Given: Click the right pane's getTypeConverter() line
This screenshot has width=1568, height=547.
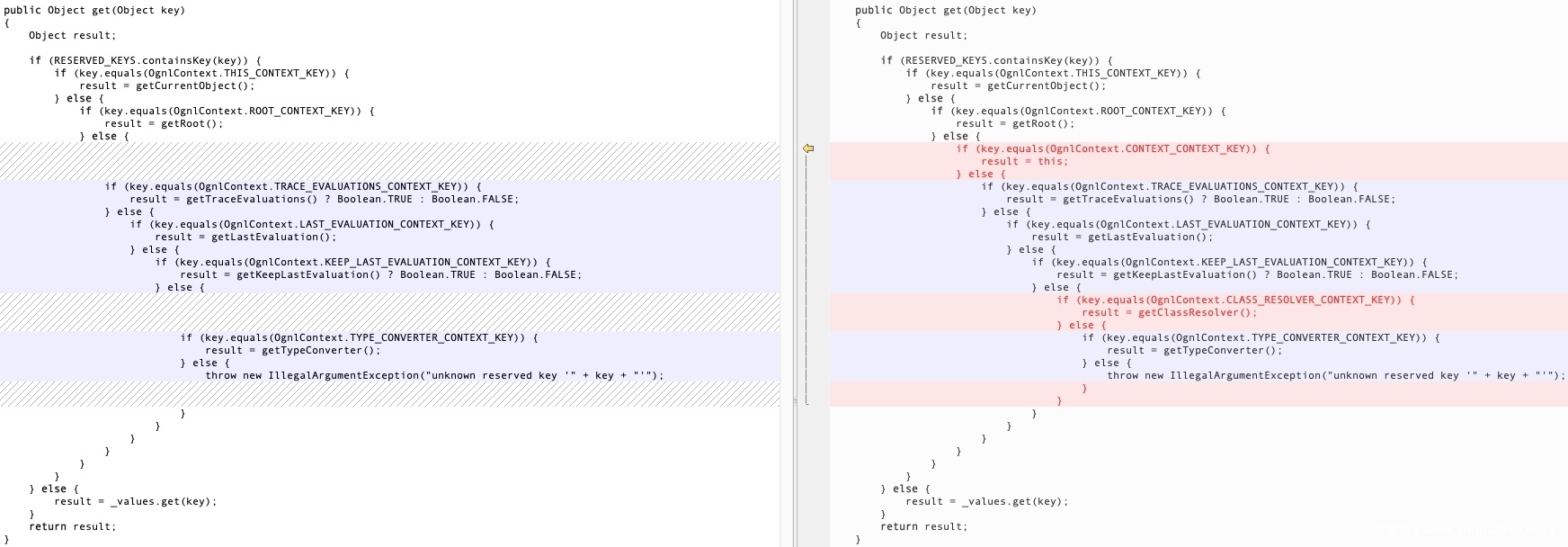Looking at the screenshot, I should [x=1194, y=351].
